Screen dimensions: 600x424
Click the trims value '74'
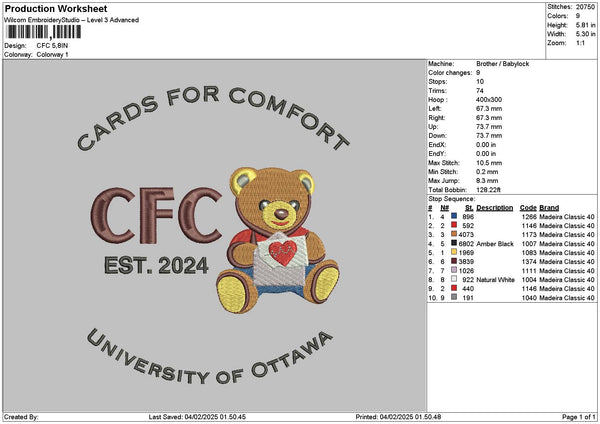point(480,91)
